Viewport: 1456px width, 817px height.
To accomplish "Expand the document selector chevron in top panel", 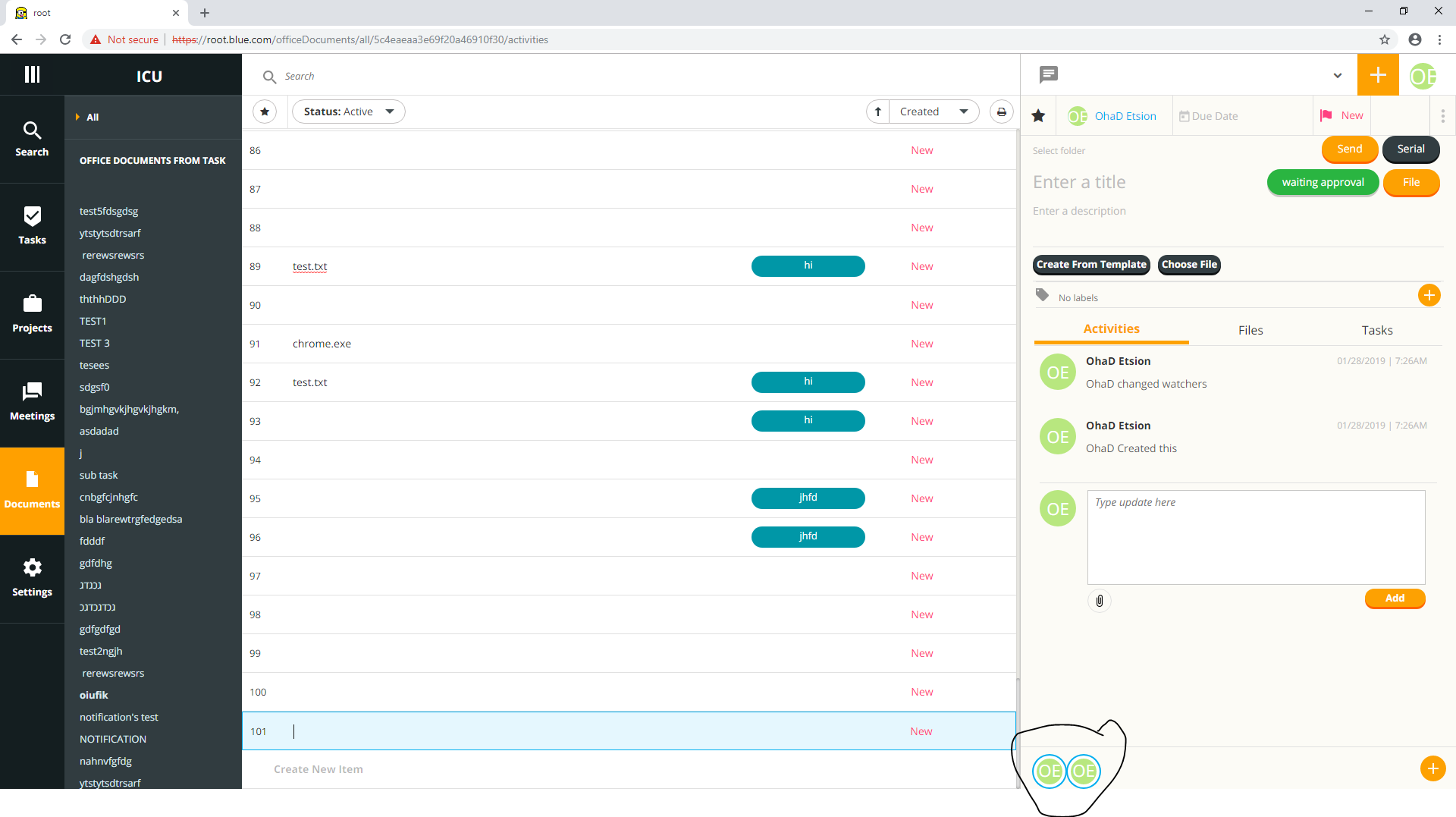I will click(x=1337, y=75).
